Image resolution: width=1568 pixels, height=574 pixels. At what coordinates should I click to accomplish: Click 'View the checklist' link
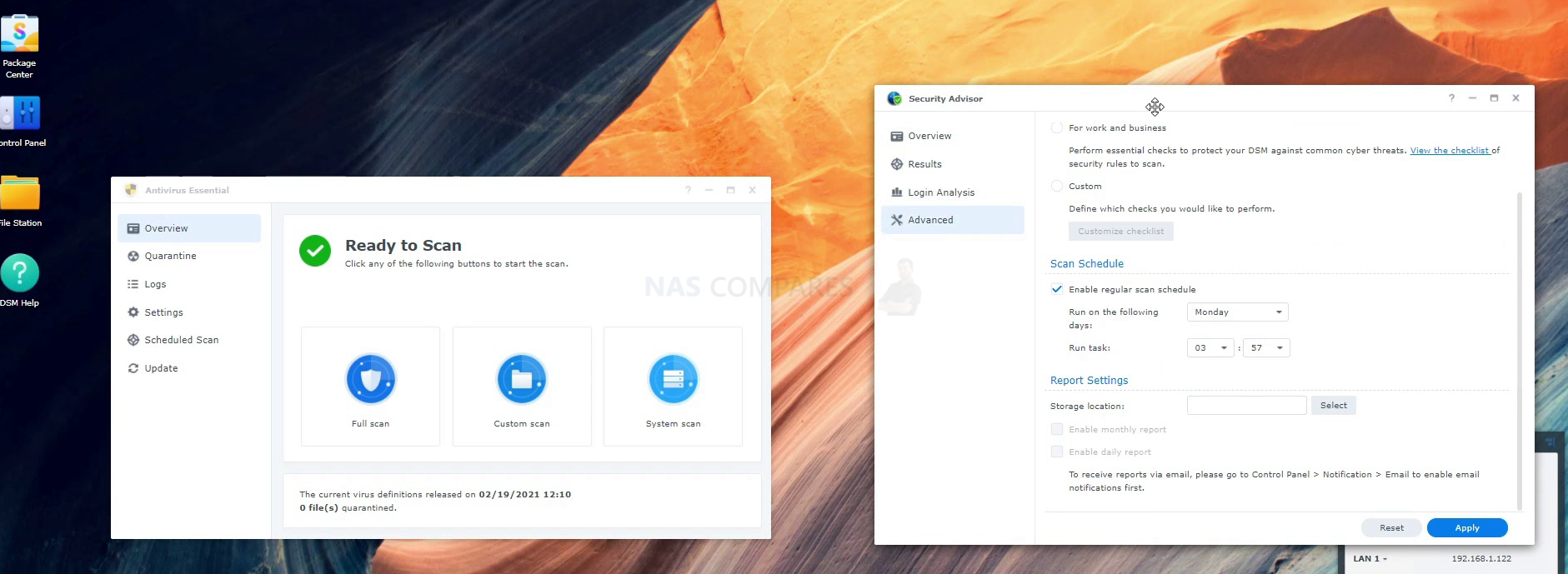[x=1450, y=151]
